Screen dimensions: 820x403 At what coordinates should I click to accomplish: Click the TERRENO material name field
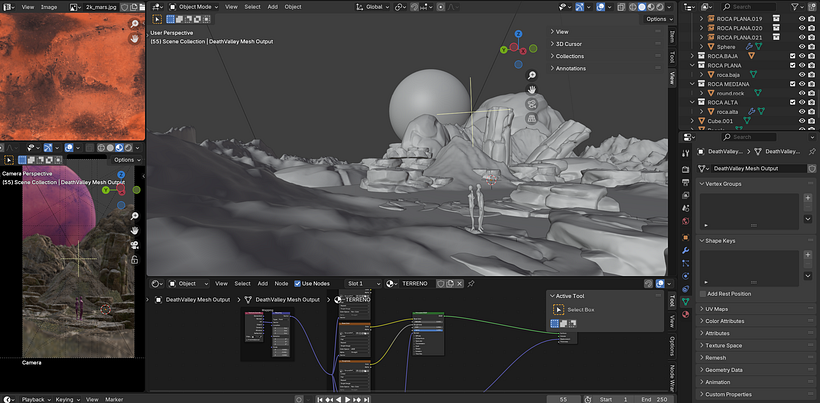click(x=417, y=283)
